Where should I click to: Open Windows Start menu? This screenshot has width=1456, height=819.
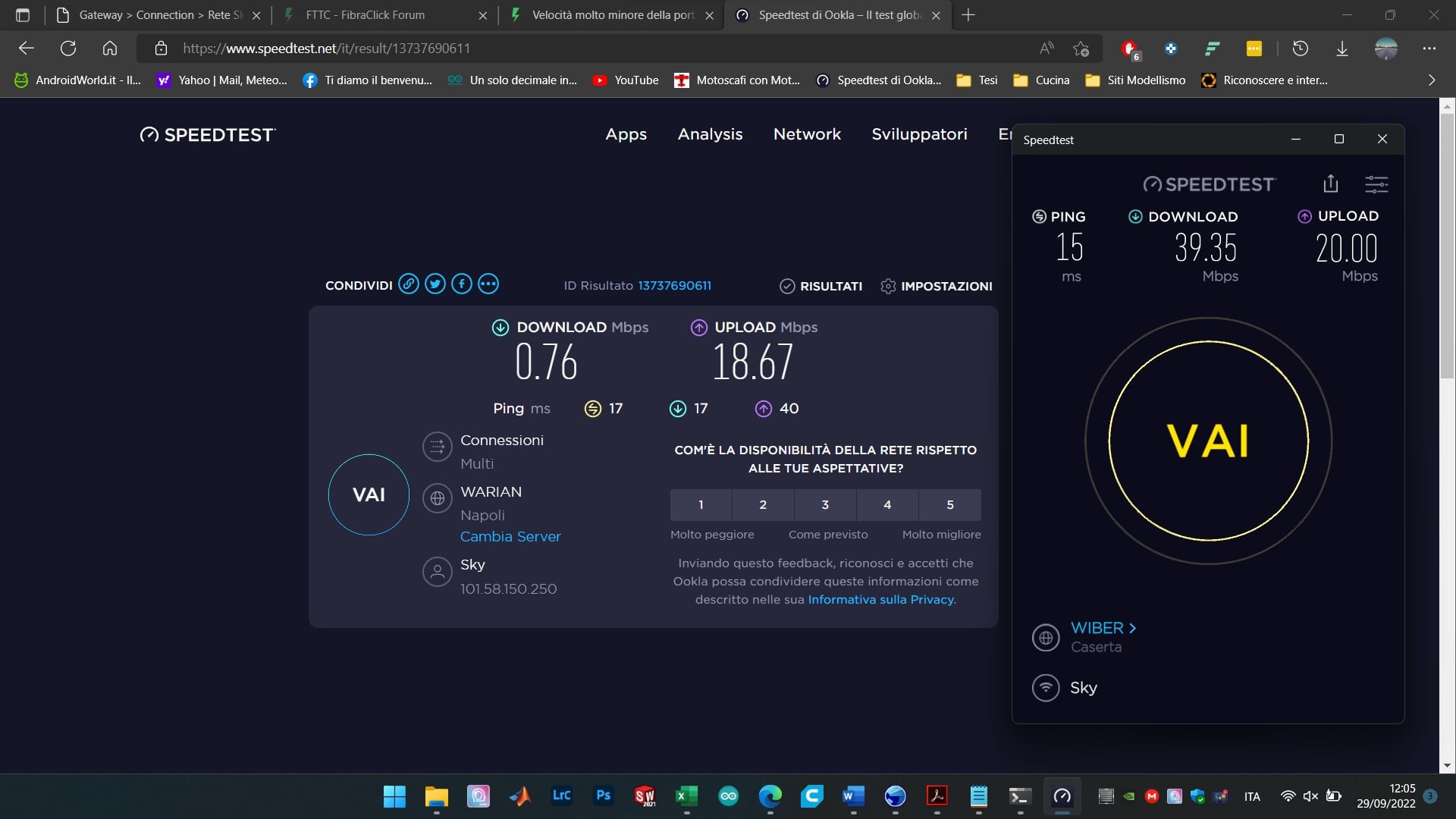click(394, 796)
